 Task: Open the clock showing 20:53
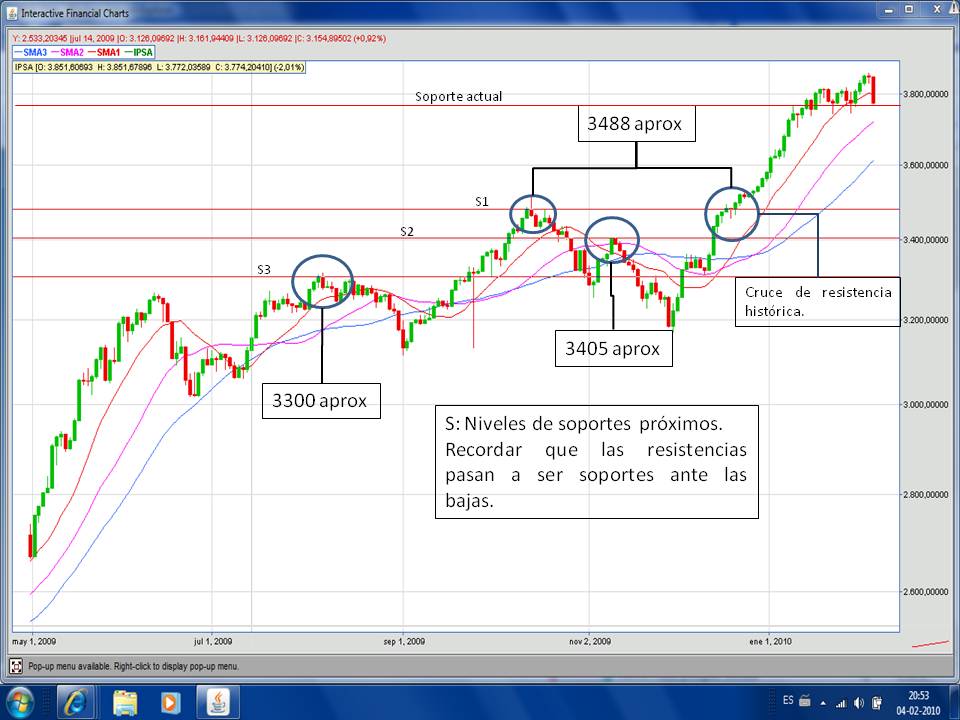click(x=918, y=703)
